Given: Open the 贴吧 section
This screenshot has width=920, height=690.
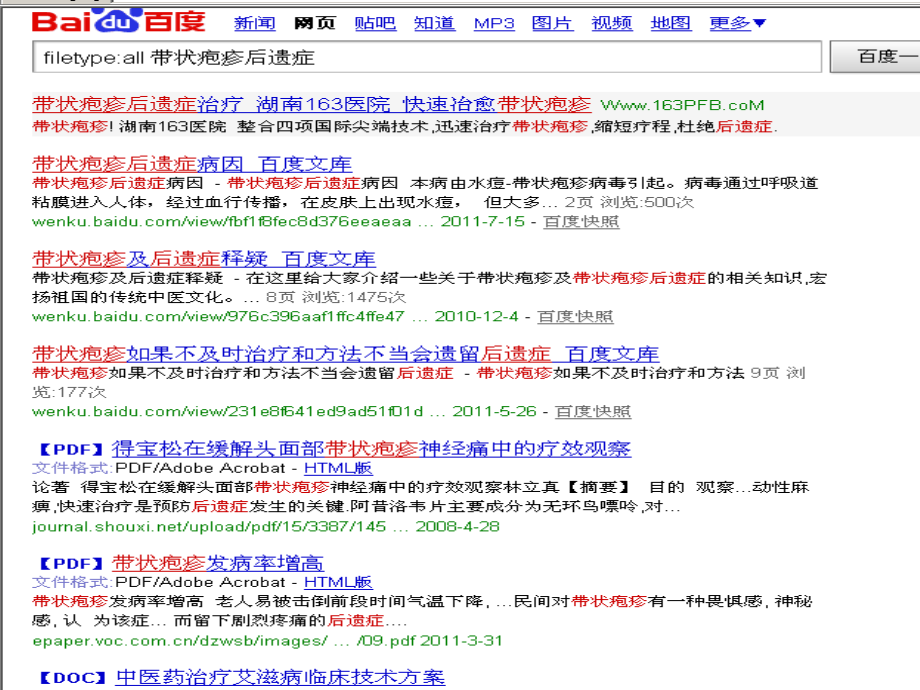Looking at the screenshot, I should 374,23.
